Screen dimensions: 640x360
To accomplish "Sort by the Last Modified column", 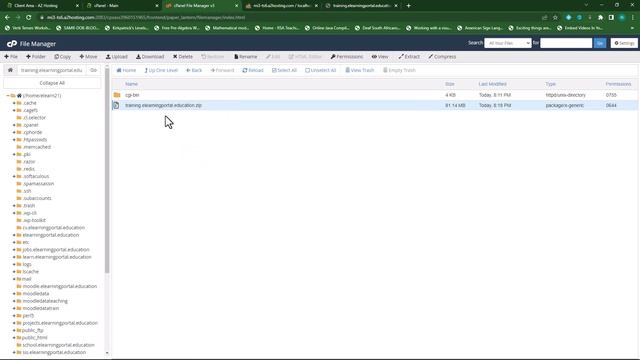I will click(x=492, y=84).
